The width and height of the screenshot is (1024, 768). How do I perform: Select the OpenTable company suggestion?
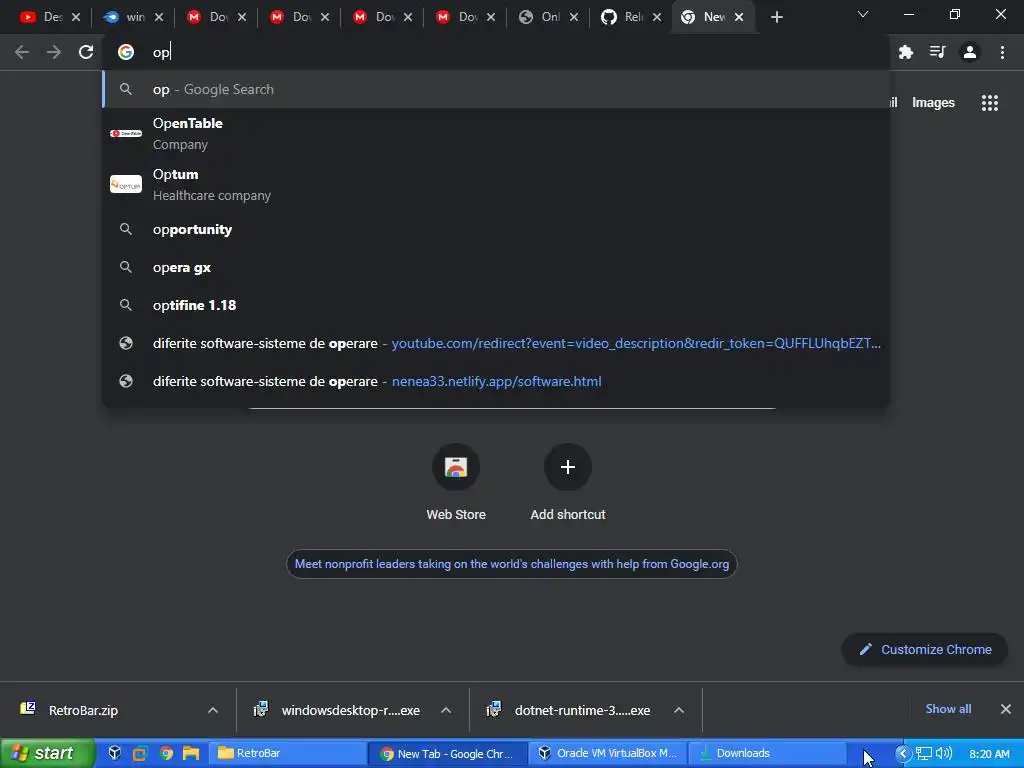click(x=496, y=133)
